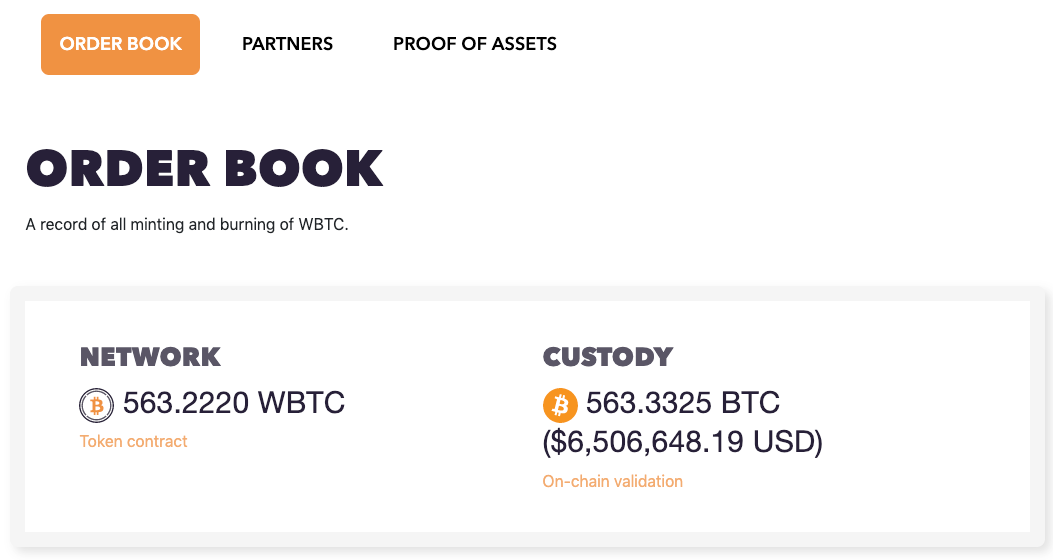Open the Token contract link
This screenshot has height=560, width=1053.
coord(133,441)
